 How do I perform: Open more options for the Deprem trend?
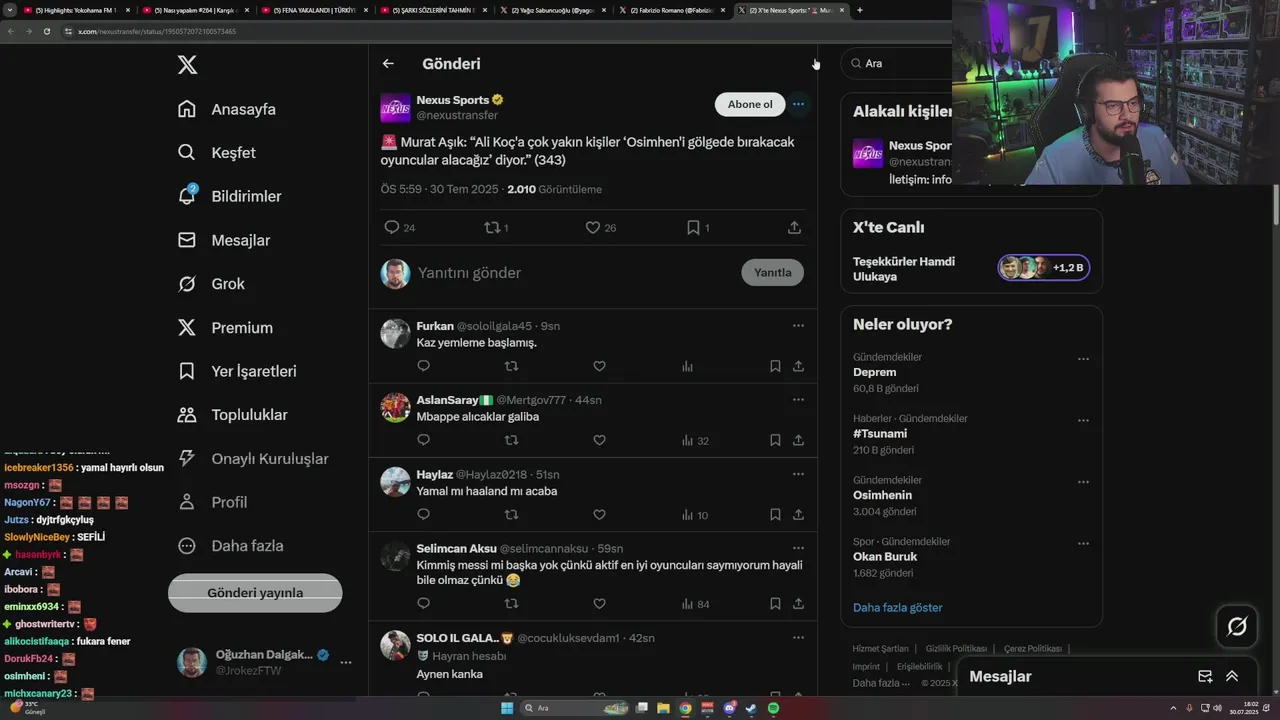pos(1083,359)
